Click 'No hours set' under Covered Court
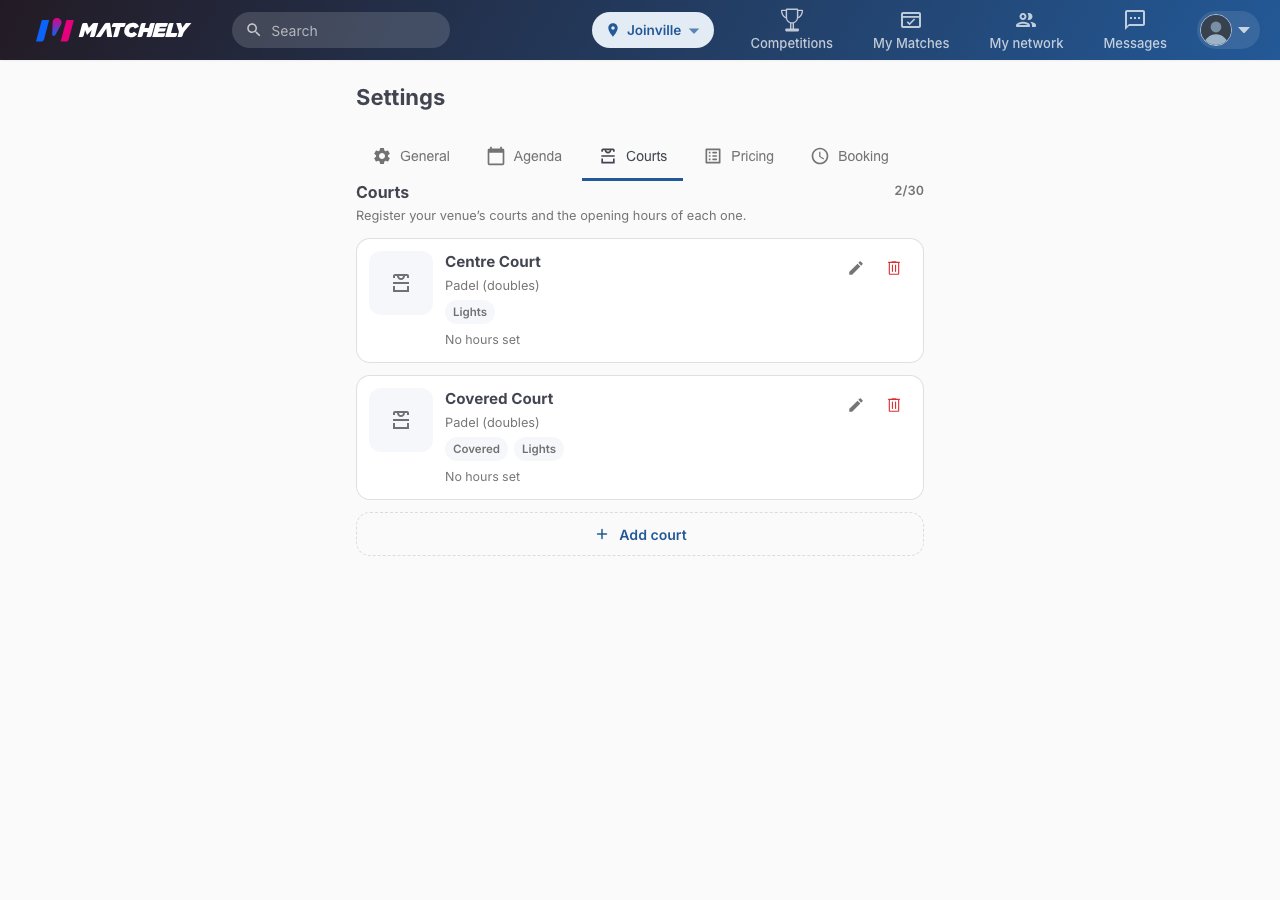The image size is (1280, 900). (x=483, y=477)
